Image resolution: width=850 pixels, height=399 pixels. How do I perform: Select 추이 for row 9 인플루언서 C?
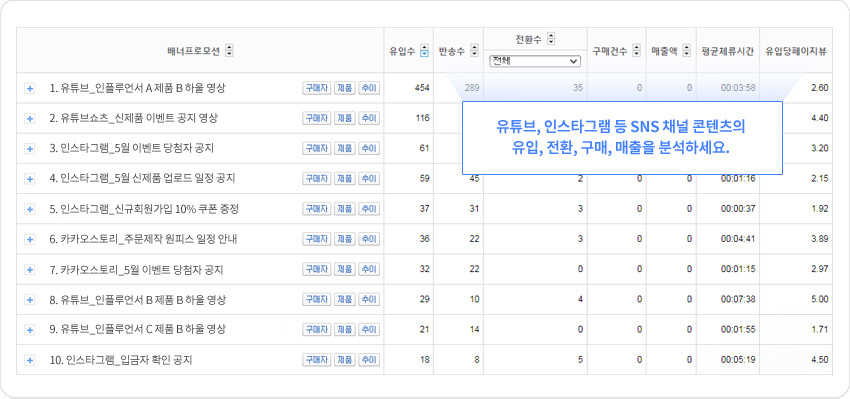(369, 330)
